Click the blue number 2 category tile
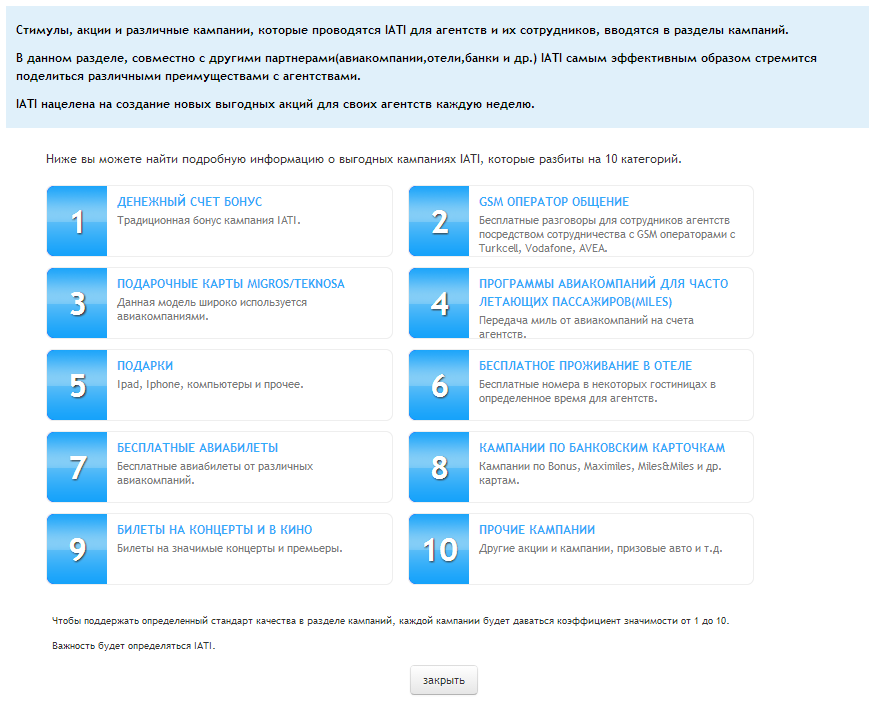This screenshot has width=872, height=718. click(x=439, y=221)
